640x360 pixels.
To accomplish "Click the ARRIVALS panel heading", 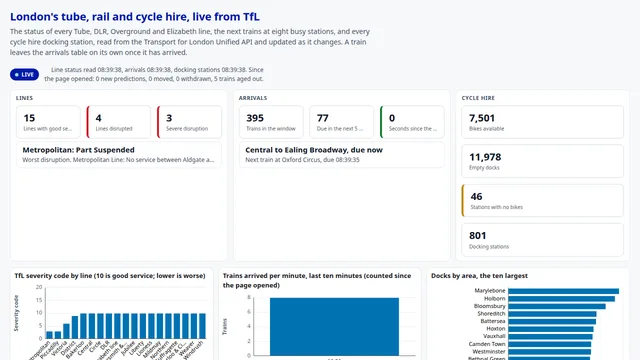I will coord(253,98).
